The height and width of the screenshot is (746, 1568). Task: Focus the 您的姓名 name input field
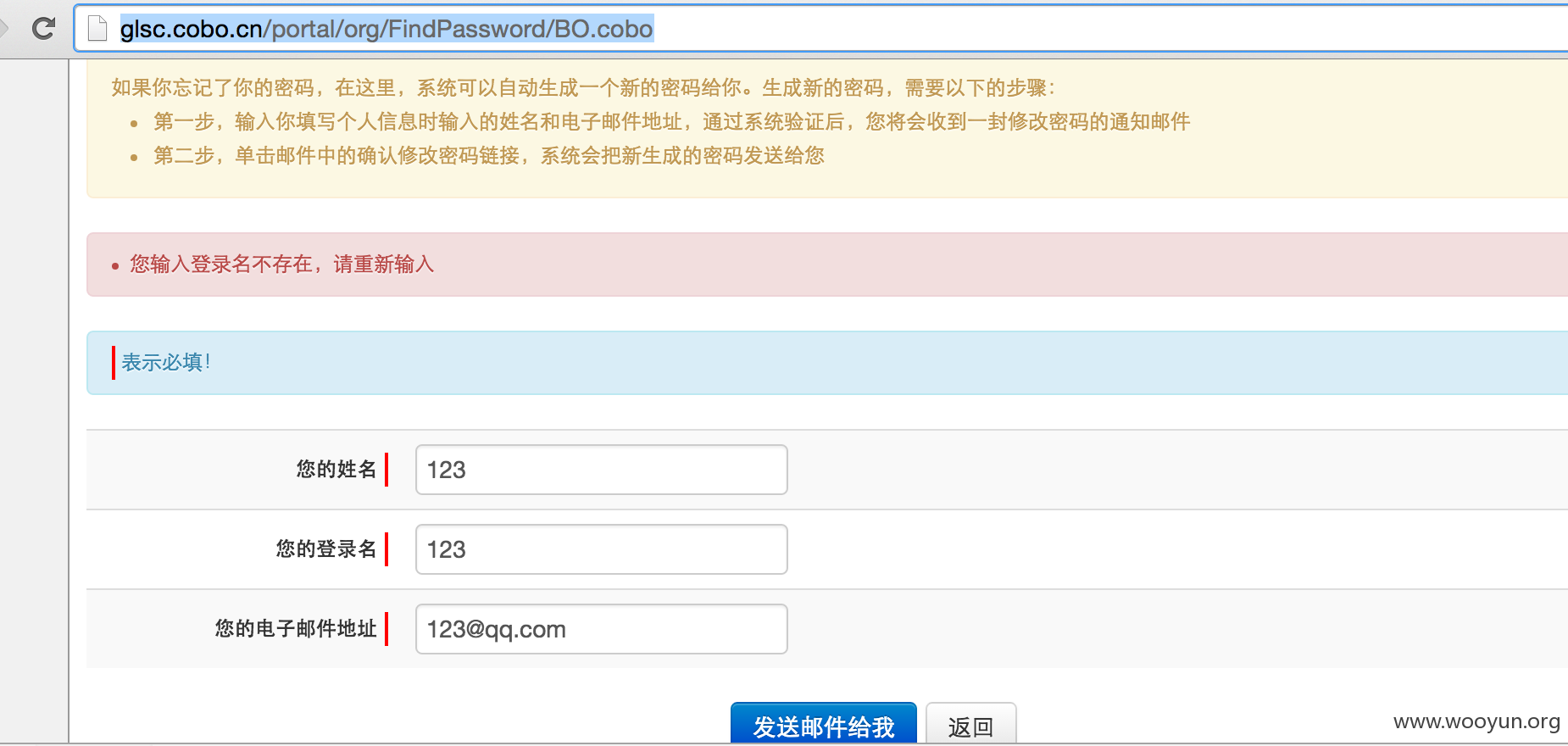[x=601, y=470]
